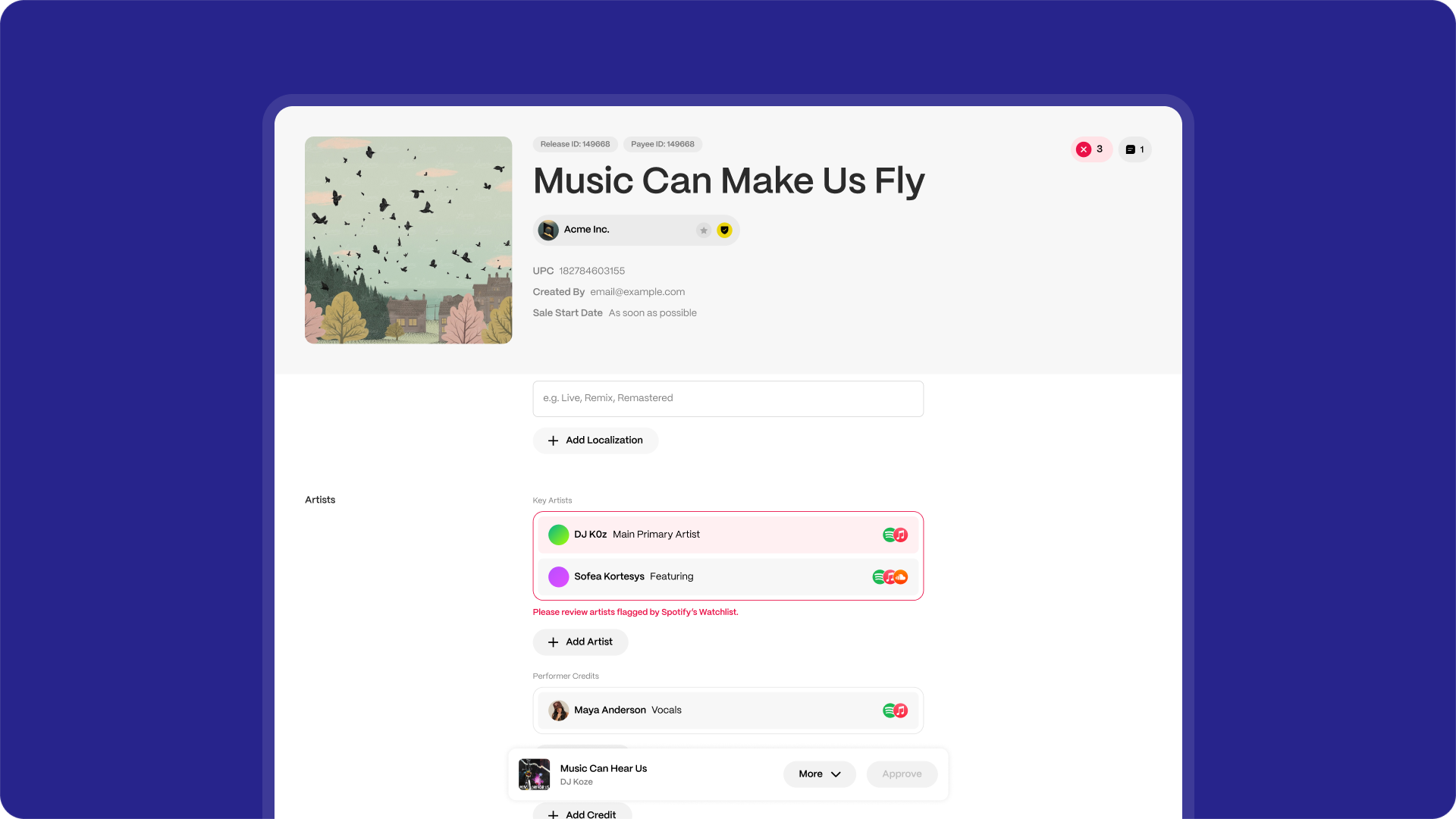Click the album cover artwork
The height and width of the screenshot is (819, 1456).
coord(408,240)
